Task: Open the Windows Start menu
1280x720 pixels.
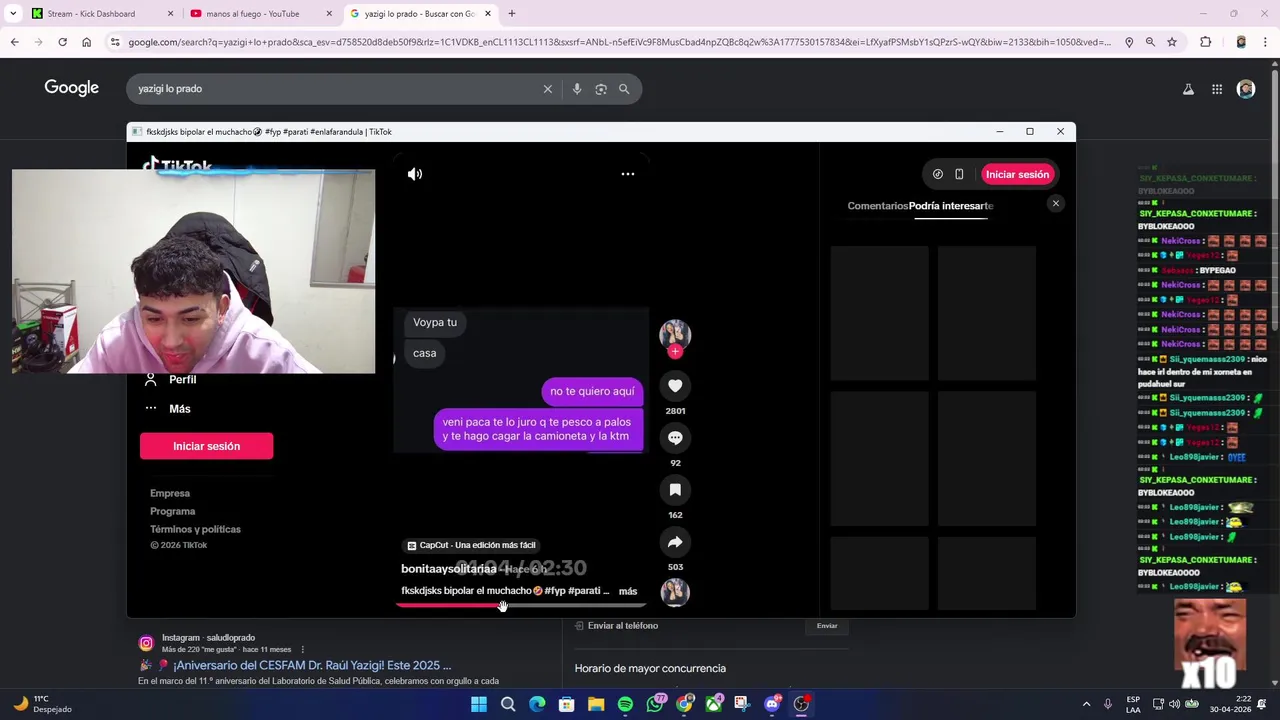Action: click(x=479, y=704)
